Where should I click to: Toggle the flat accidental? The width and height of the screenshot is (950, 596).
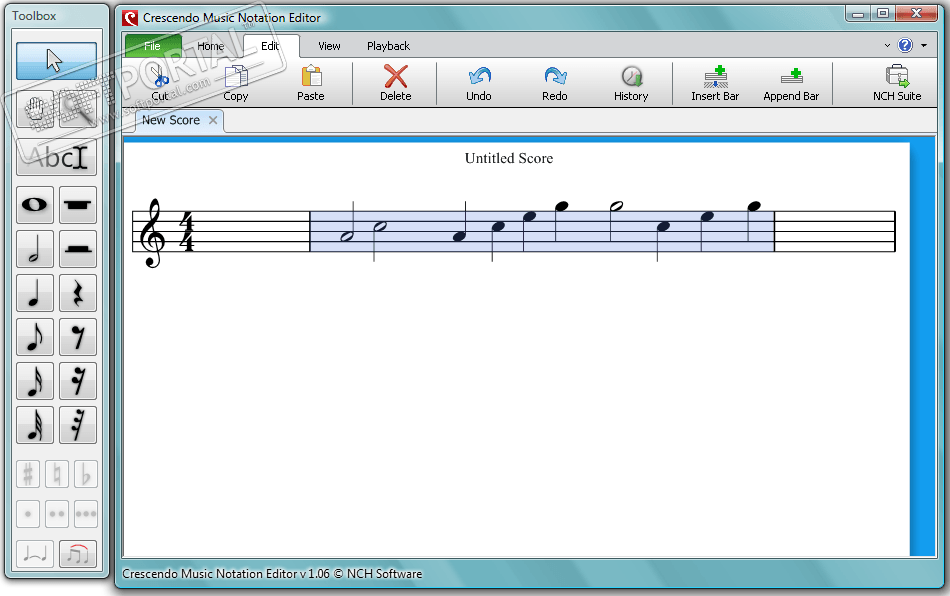(x=85, y=474)
